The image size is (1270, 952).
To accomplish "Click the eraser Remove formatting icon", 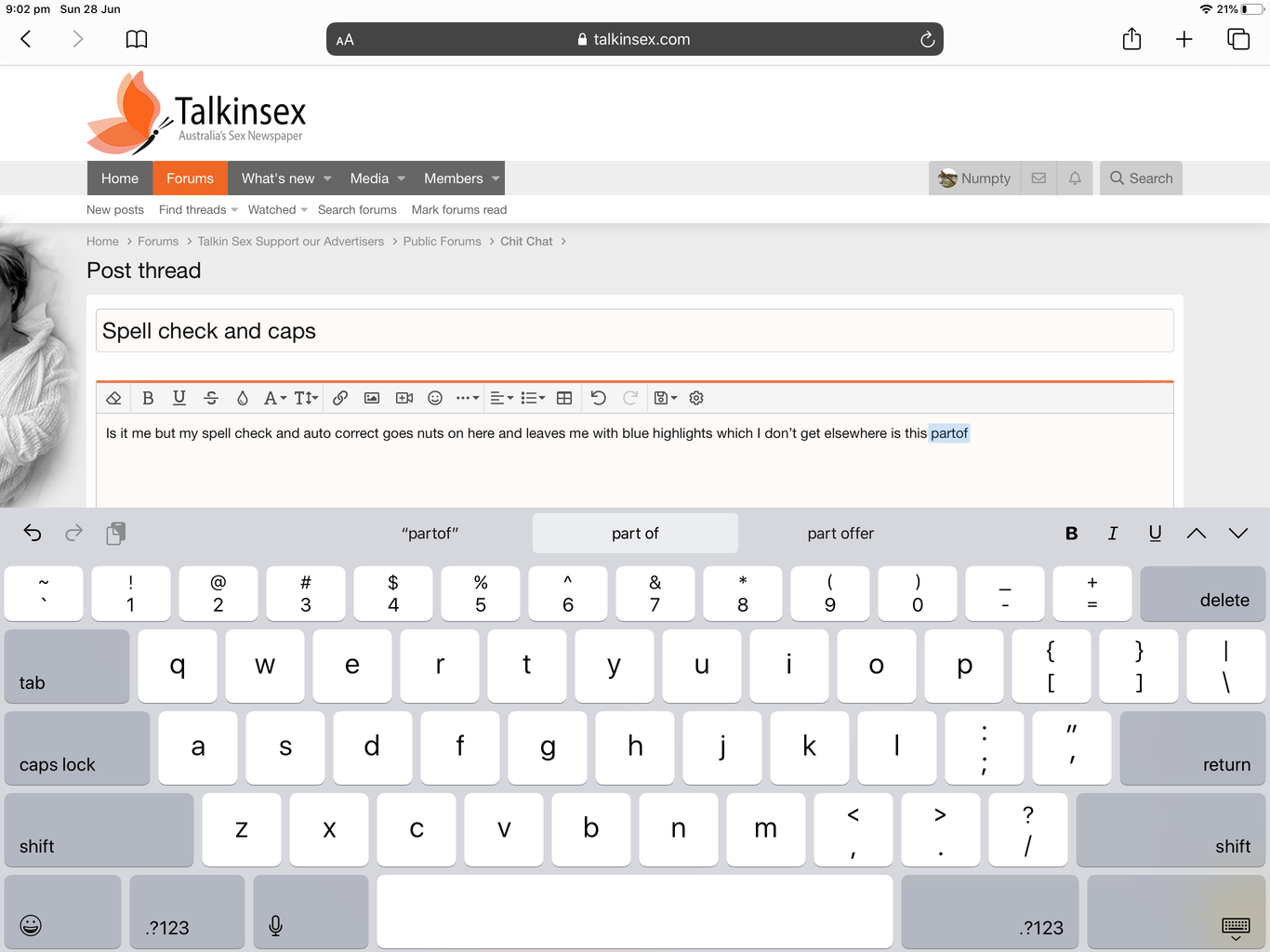I will point(113,398).
